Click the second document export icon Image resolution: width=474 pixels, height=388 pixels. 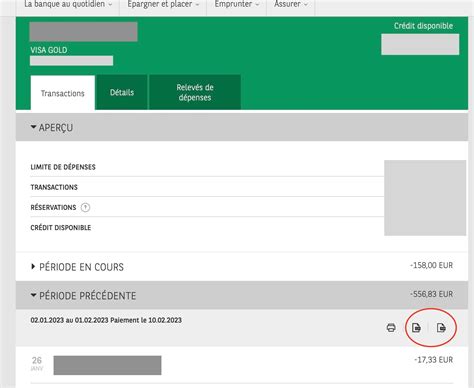click(441, 328)
